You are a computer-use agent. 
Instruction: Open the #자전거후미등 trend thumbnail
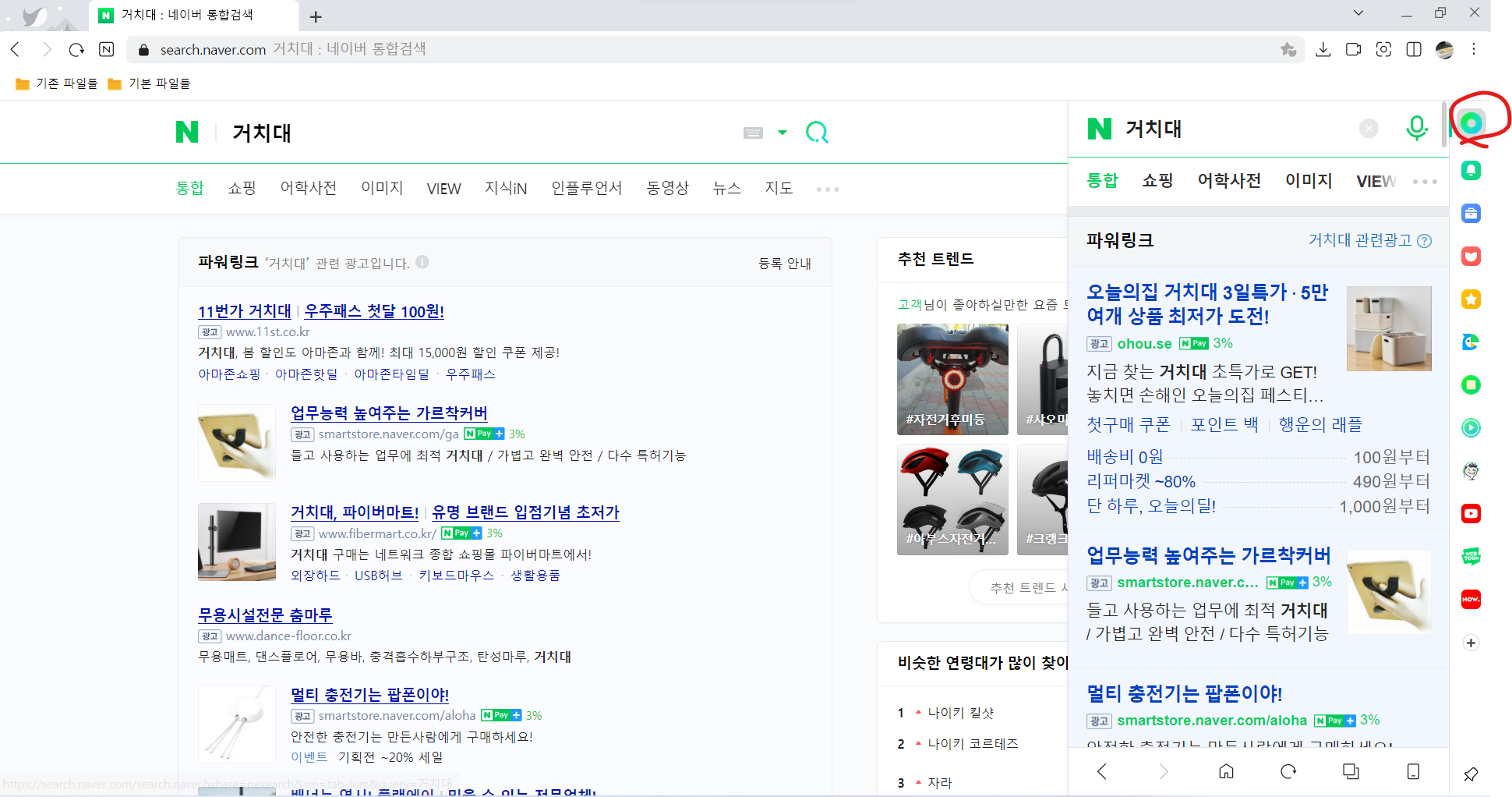point(952,379)
